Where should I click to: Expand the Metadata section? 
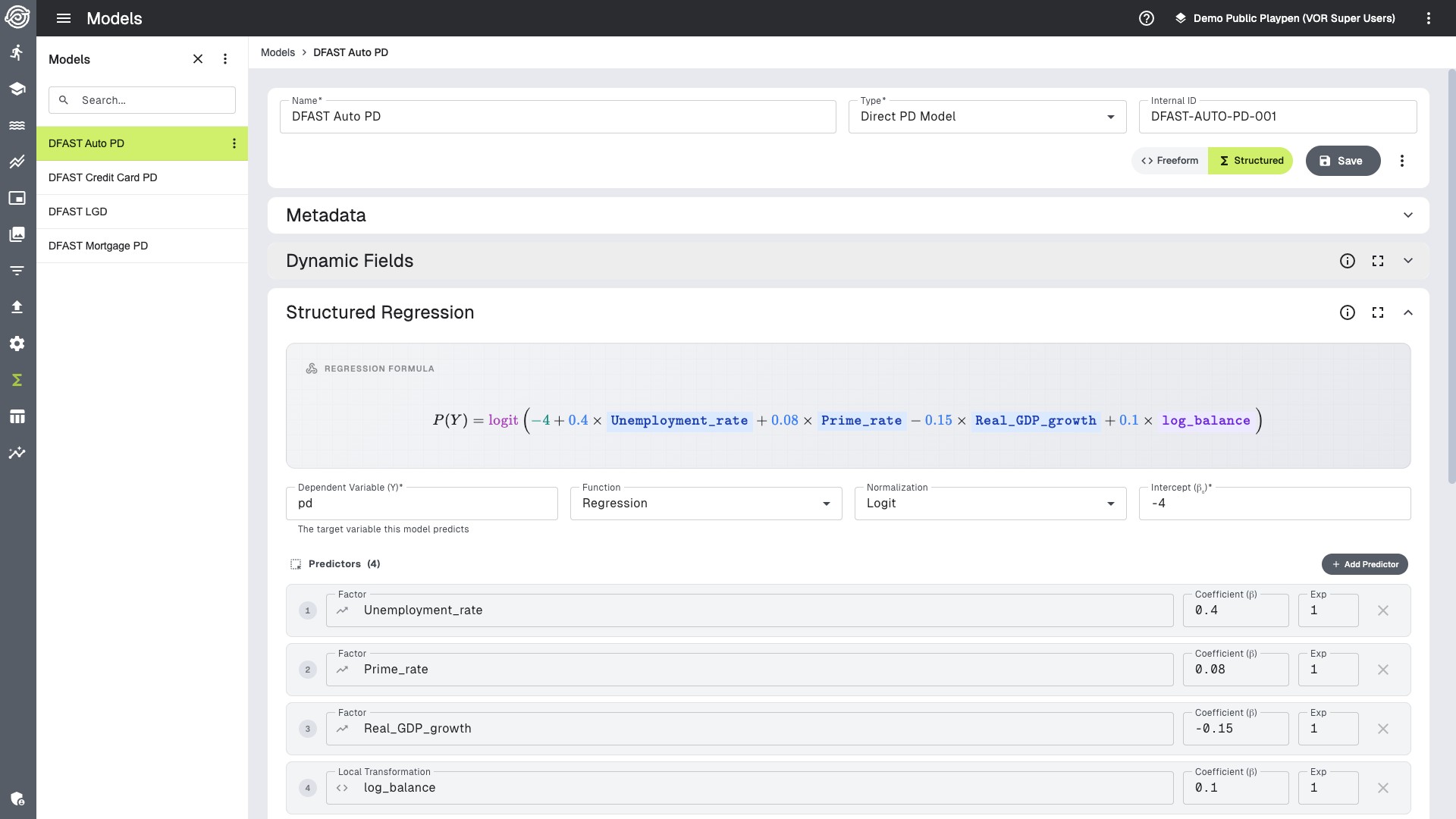pos(1407,215)
